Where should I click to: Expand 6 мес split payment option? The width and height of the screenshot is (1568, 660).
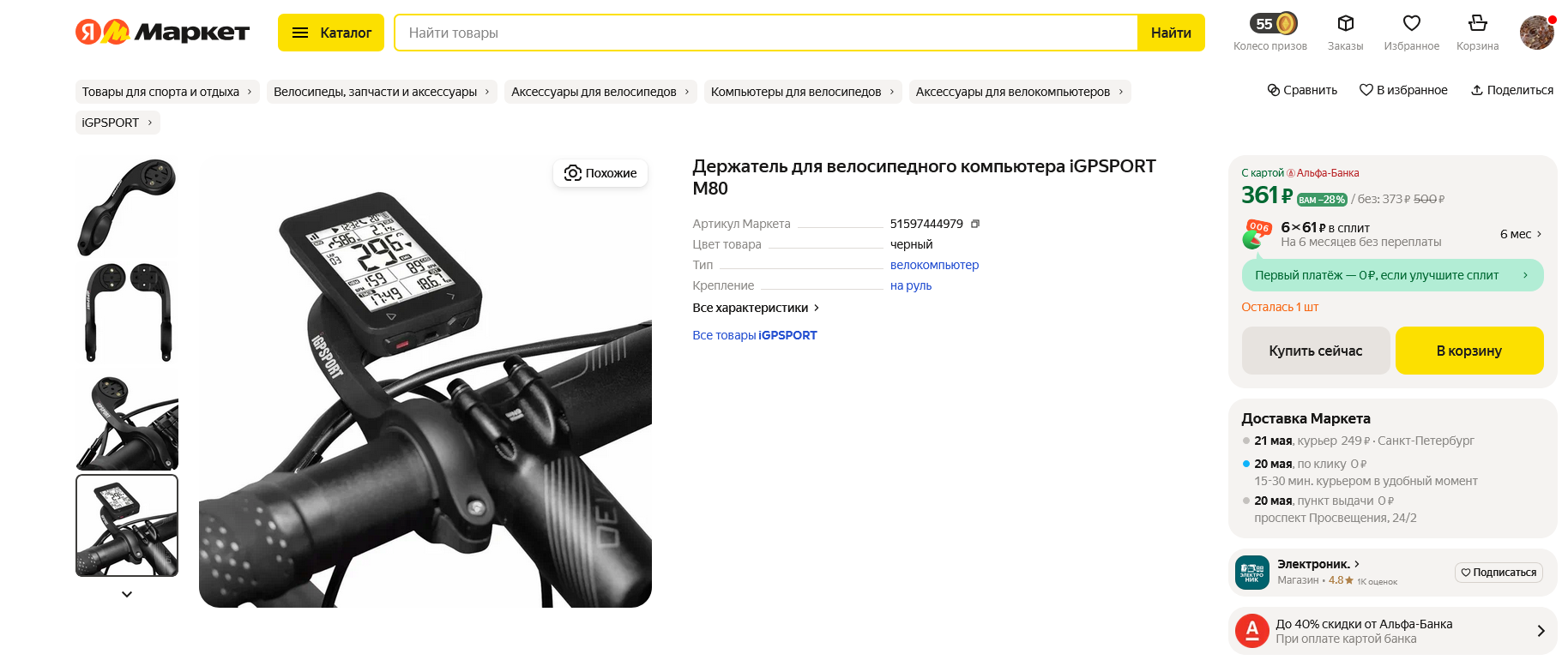[x=1521, y=234]
